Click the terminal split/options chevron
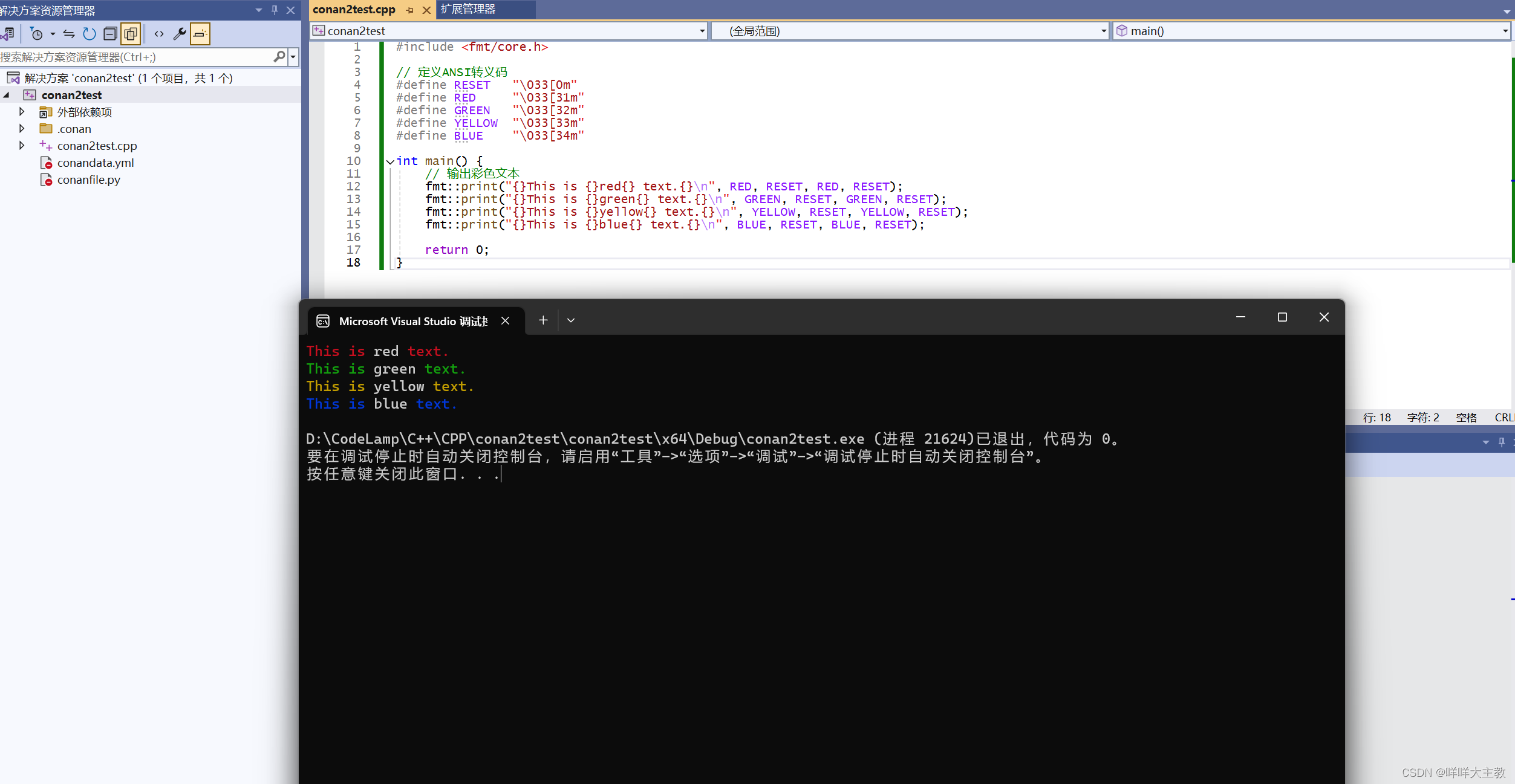Image resolution: width=1515 pixels, height=784 pixels. point(570,320)
